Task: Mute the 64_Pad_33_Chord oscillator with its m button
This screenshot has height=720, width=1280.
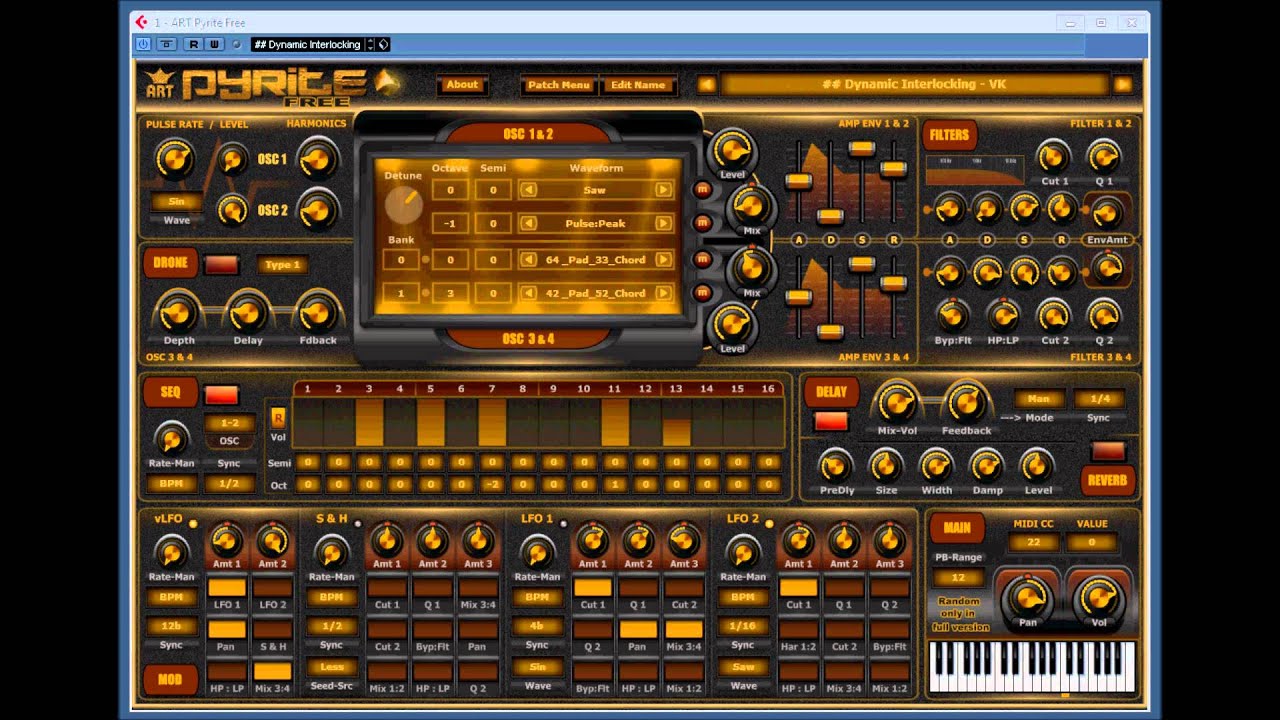Action: coord(702,260)
